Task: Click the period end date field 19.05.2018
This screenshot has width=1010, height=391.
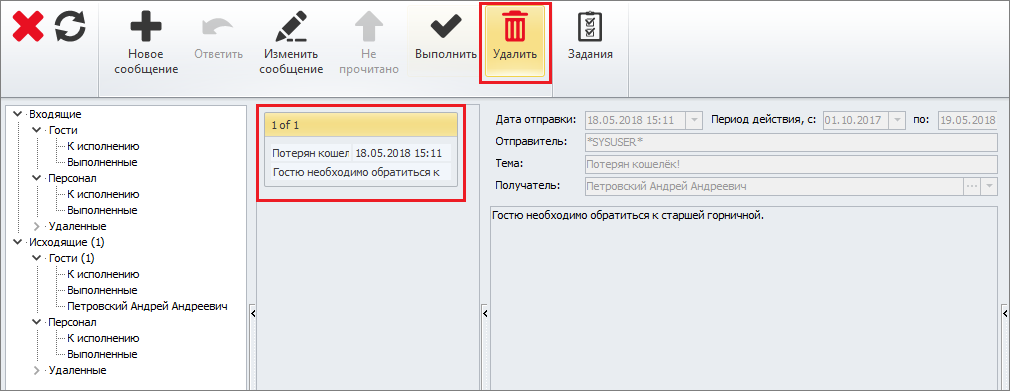Action: (968, 120)
